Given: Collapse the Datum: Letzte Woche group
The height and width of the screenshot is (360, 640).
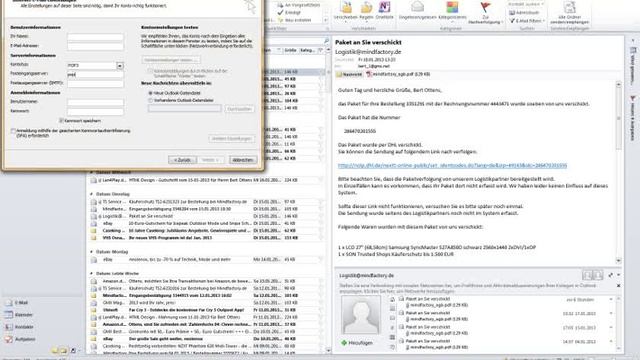Looking at the screenshot, I should click(x=91, y=273).
